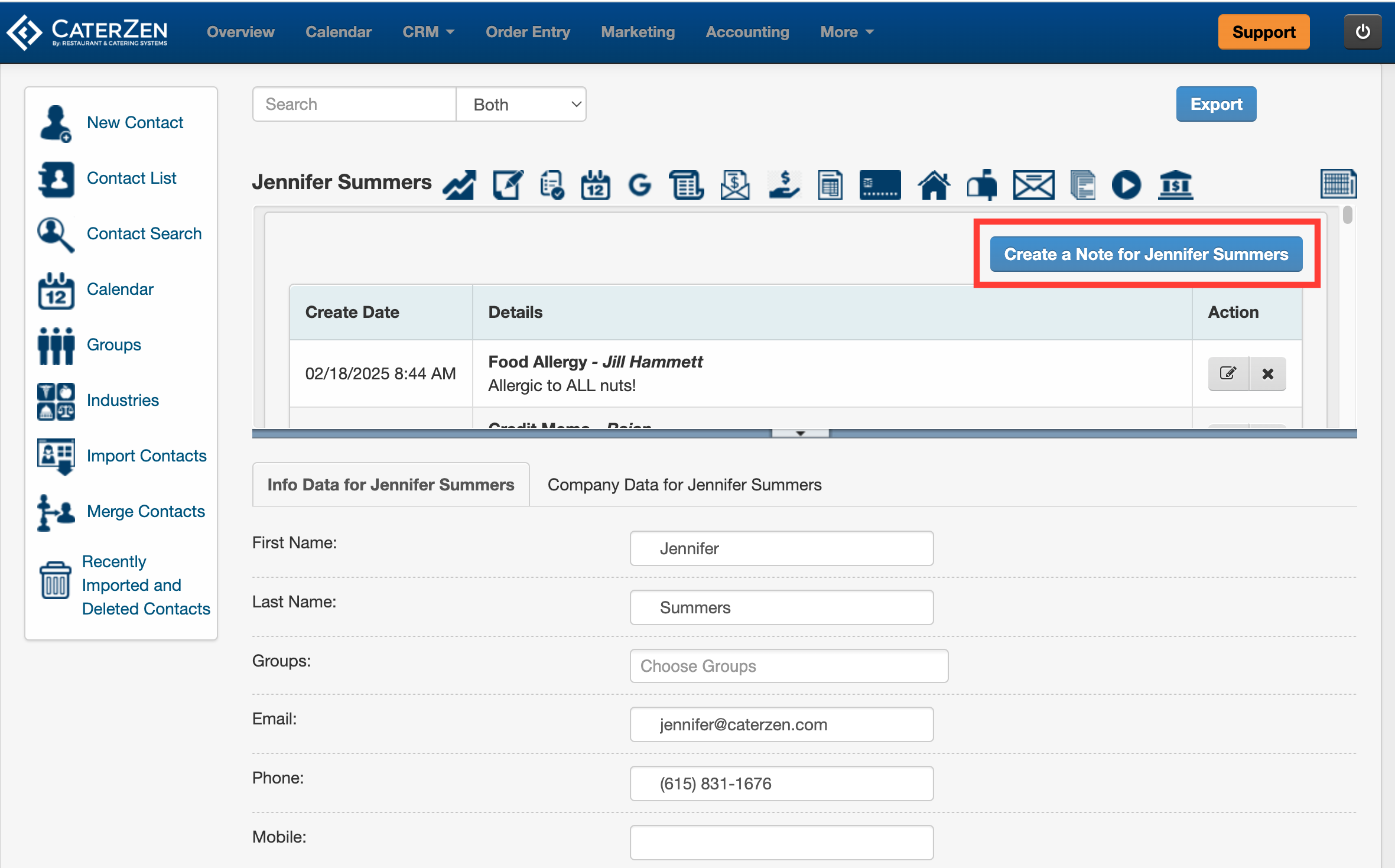Click into the Mobile input field
Screen dimensions: 1395x868
781,842
